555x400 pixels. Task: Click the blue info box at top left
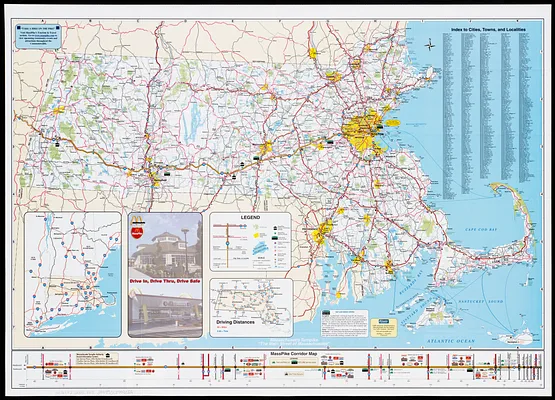pos(38,36)
